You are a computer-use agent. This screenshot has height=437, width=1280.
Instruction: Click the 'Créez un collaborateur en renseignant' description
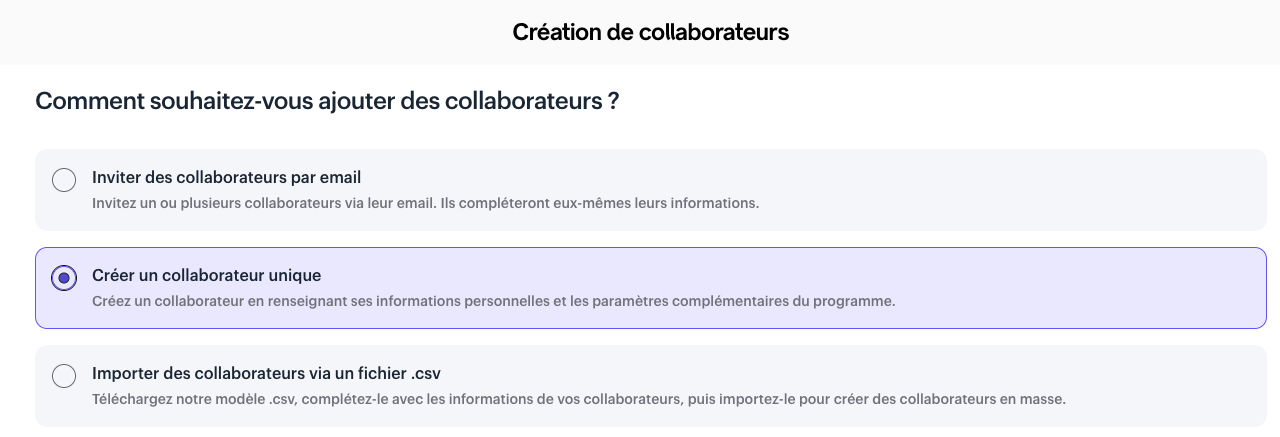point(493,301)
